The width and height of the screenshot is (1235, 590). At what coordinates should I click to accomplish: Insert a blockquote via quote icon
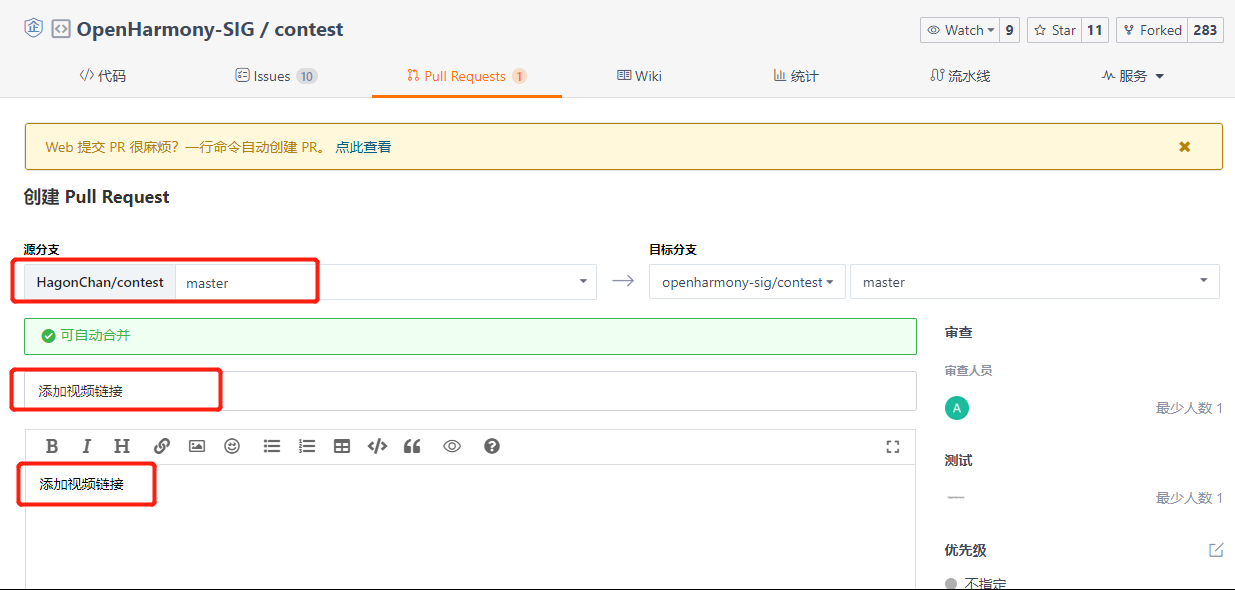412,447
